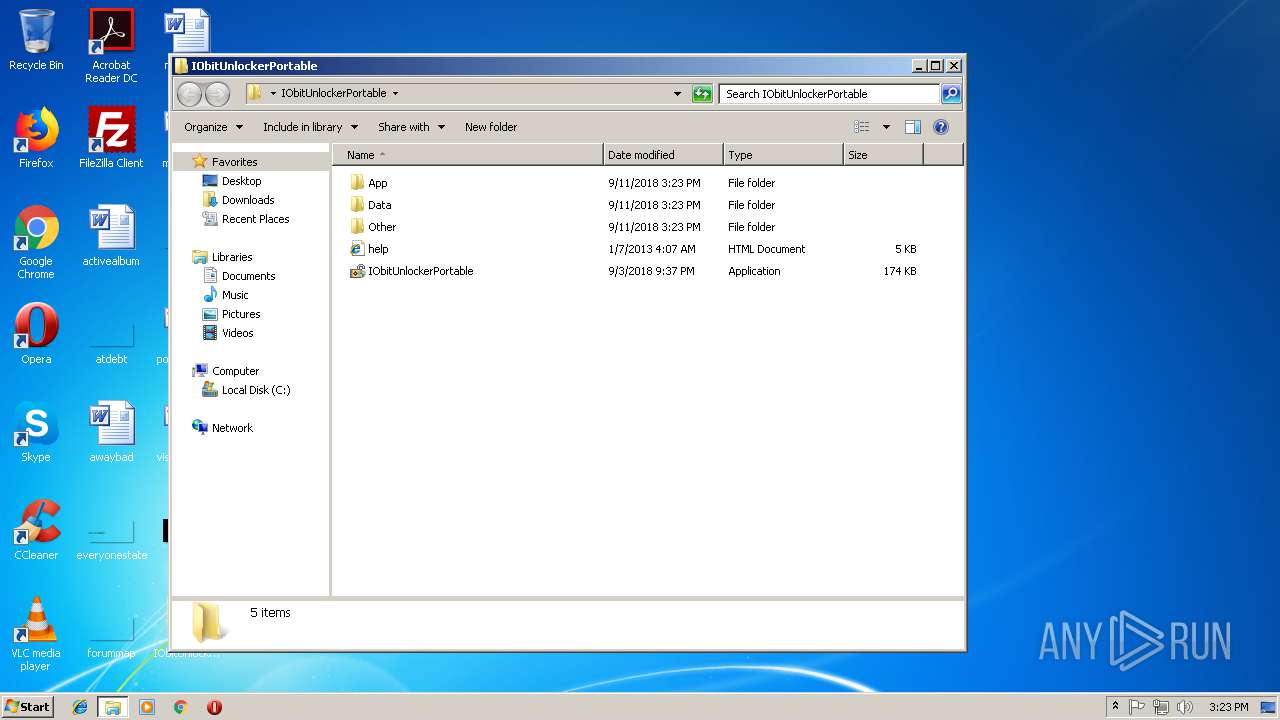
Task: Expand the breadcrumb arrow after IObitUnlockerPortable
Action: (395, 94)
